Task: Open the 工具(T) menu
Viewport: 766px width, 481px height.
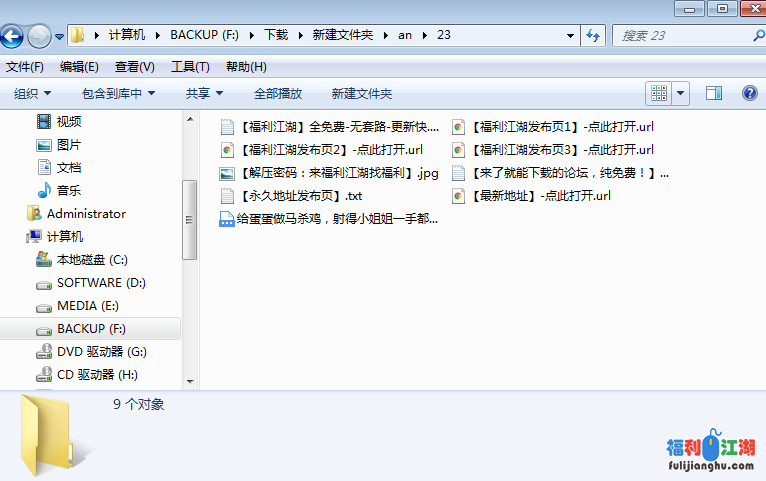Action: [x=190, y=67]
